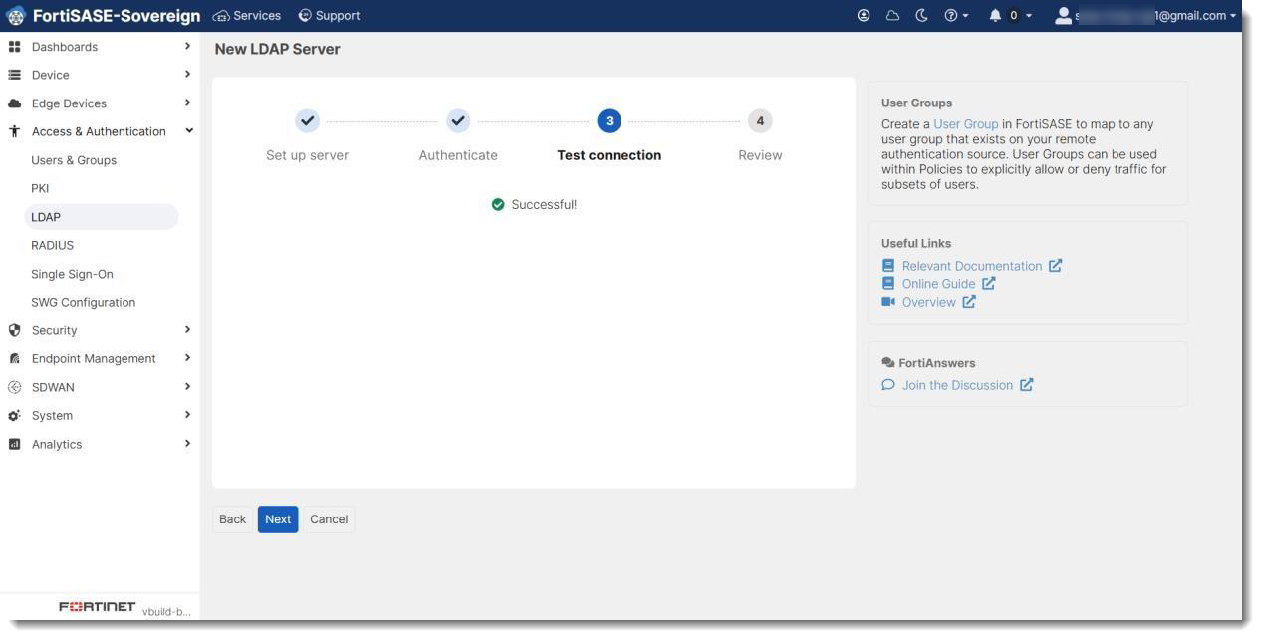1261x639 pixels.
Task: Click the Fortinet logo at the sidebar bottom
Action: point(97,607)
